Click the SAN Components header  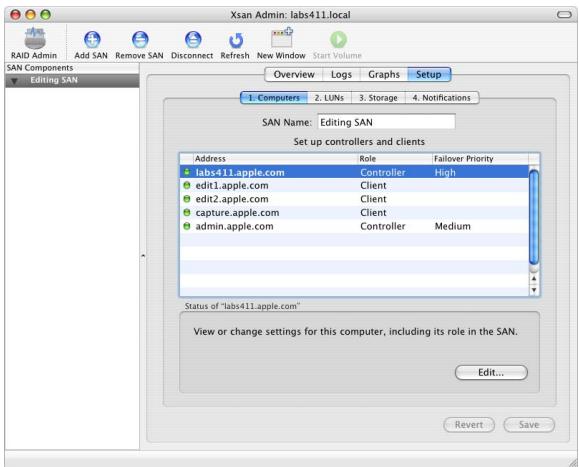pos(72,68)
